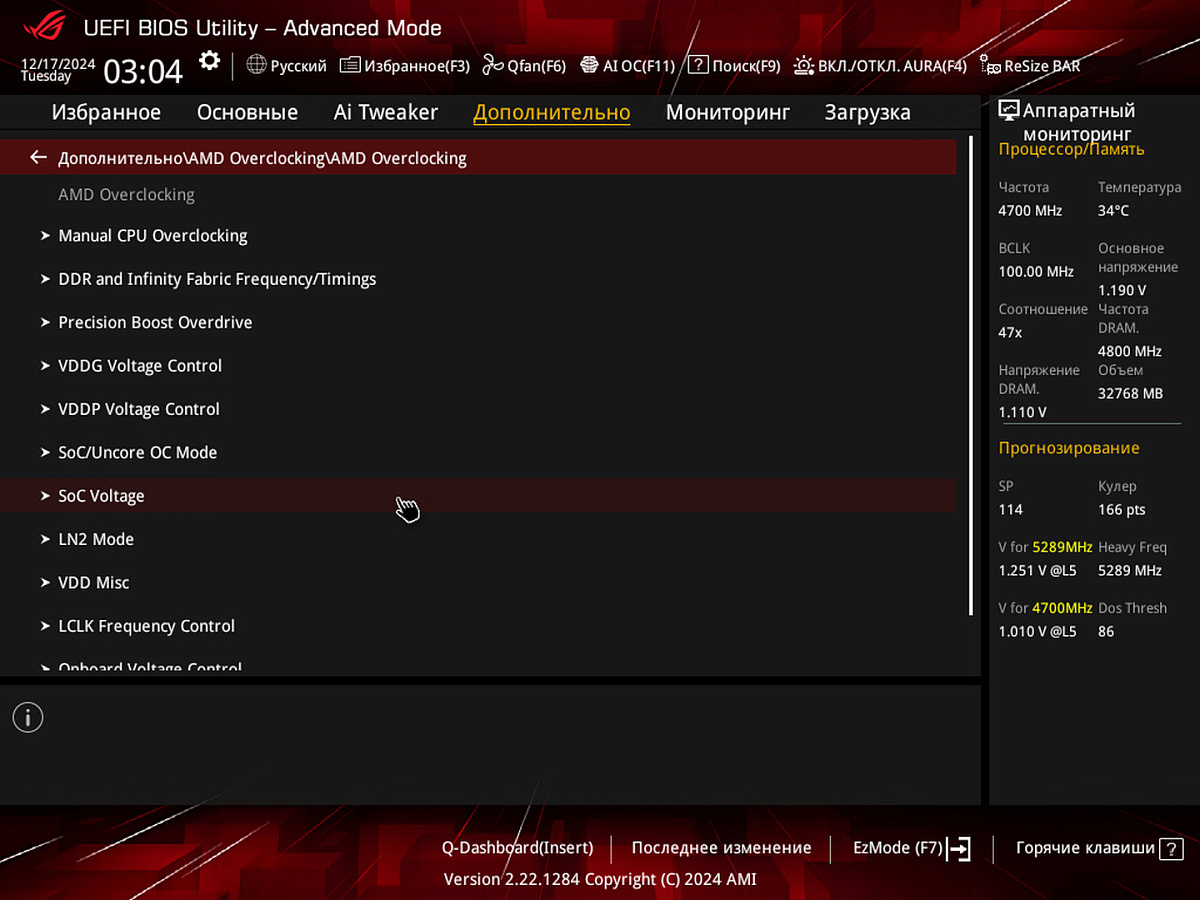Click the temperature value 34°C

tap(1114, 211)
